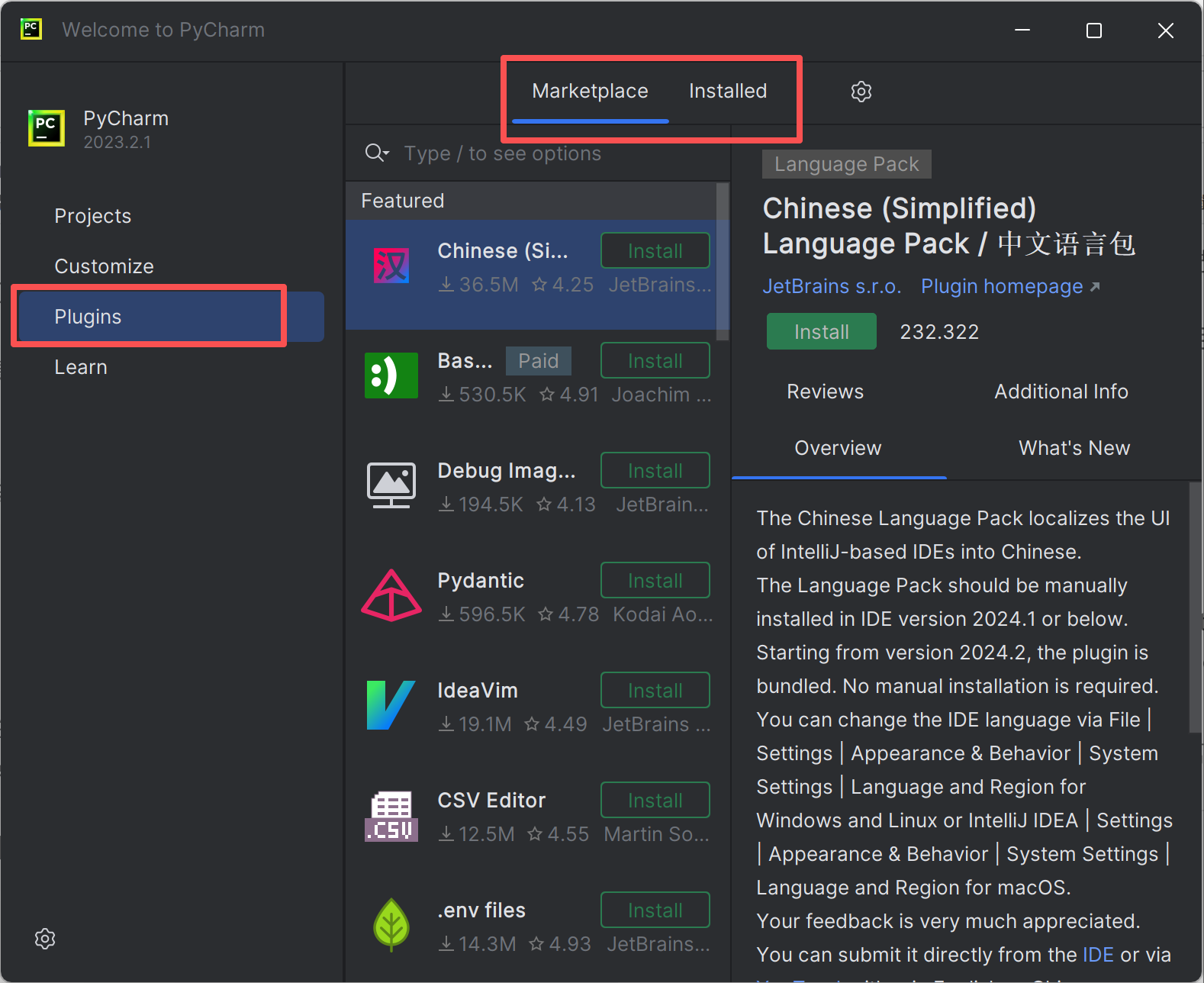
Task: Switch to the Installed tab
Action: coord(728,92)
